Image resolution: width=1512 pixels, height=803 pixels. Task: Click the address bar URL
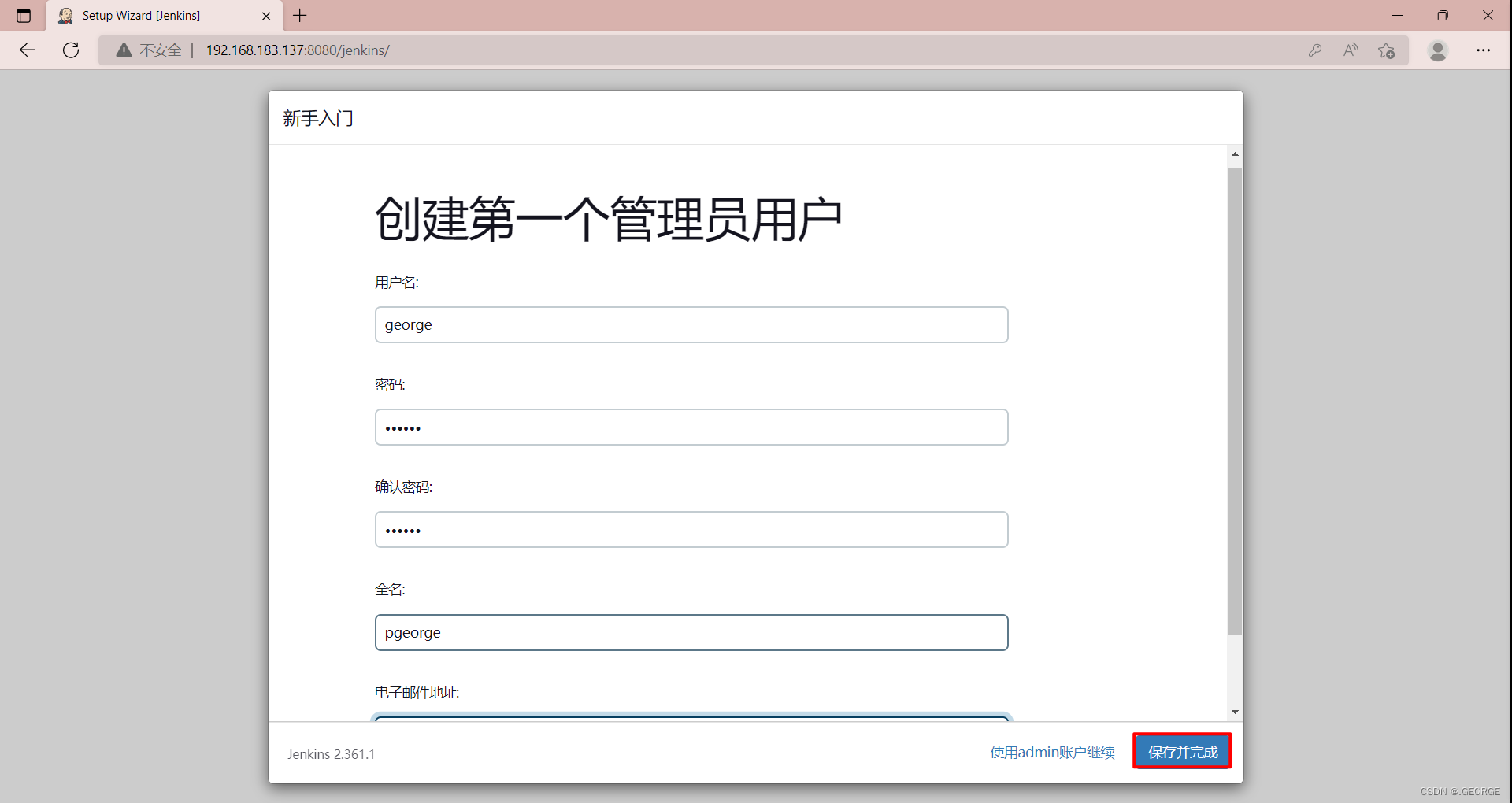point(298,50)
